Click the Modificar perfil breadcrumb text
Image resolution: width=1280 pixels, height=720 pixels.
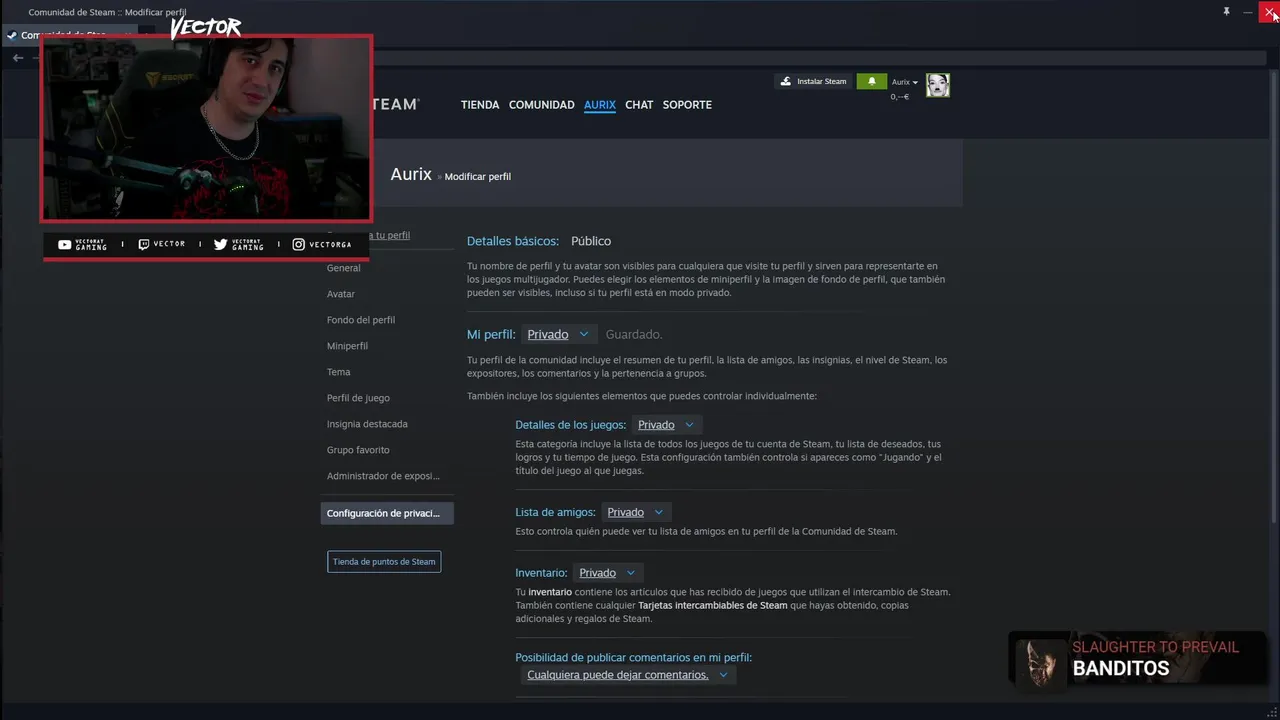tap(478, 177)
